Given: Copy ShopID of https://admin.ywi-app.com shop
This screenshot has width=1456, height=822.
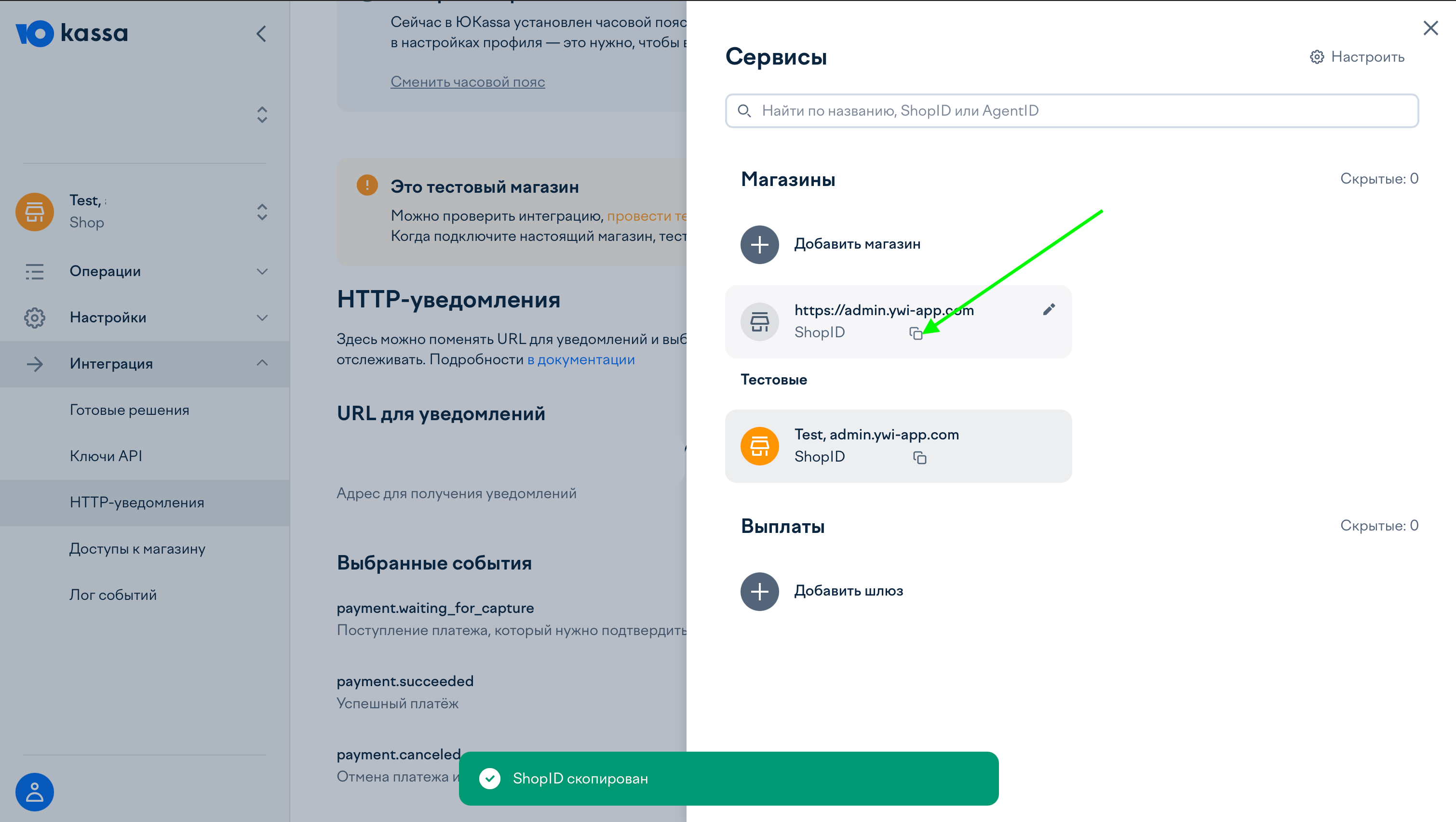Looking at the screenshot, I should point(916,333).
